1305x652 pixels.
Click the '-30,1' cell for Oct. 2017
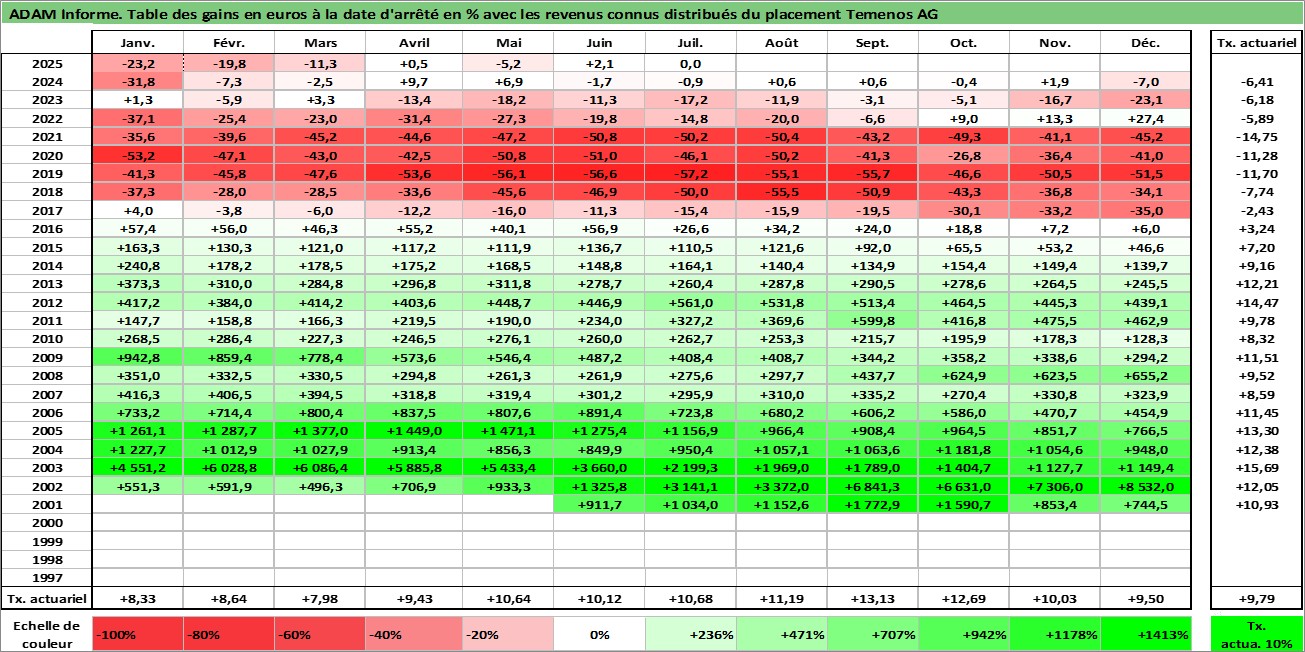tap(964, 210)
